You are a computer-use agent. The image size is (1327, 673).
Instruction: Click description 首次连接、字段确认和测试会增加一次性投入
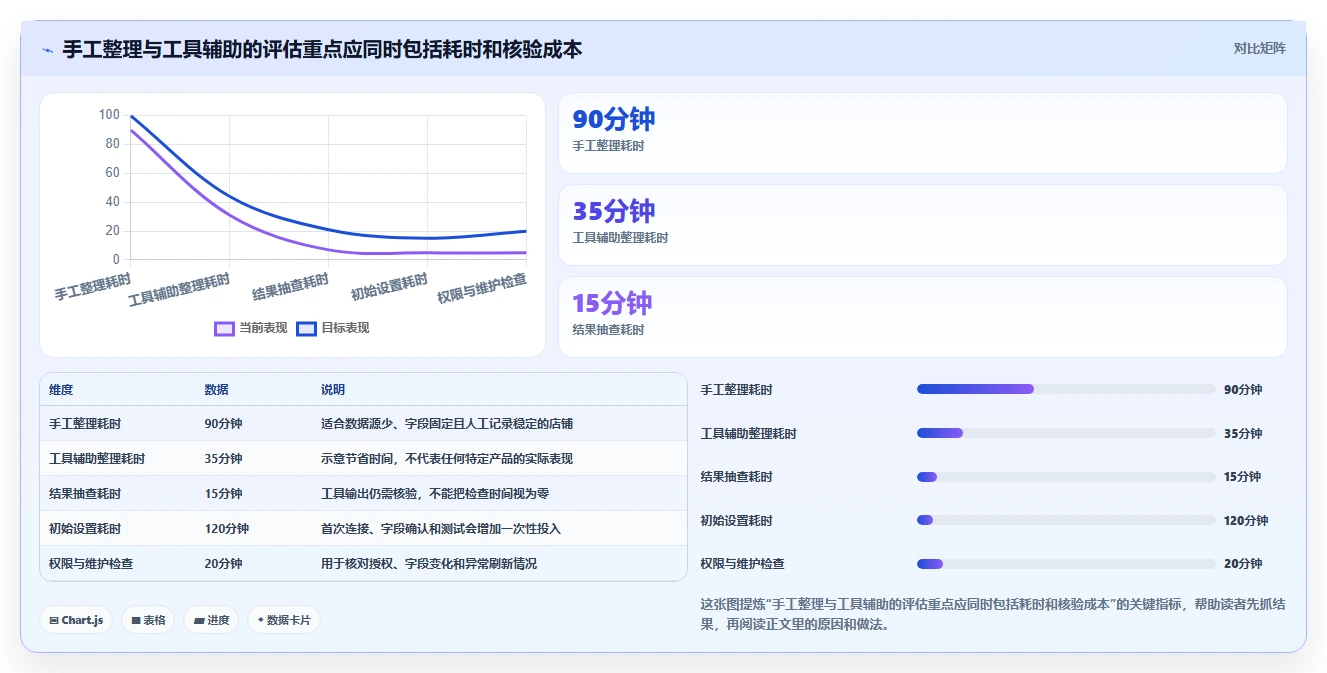441,529
